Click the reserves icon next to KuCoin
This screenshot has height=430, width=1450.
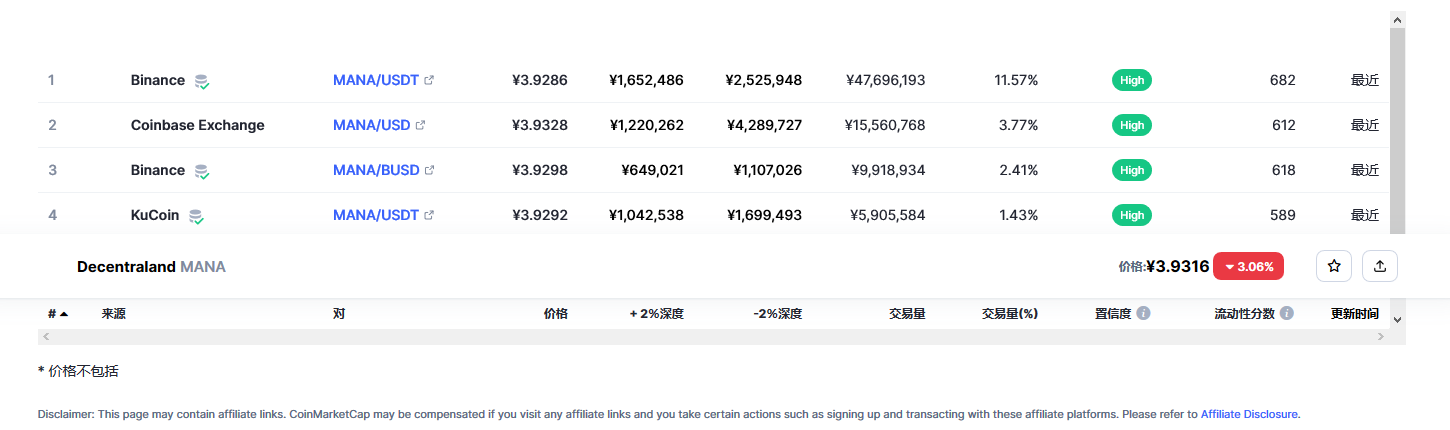tap(197, 216)
